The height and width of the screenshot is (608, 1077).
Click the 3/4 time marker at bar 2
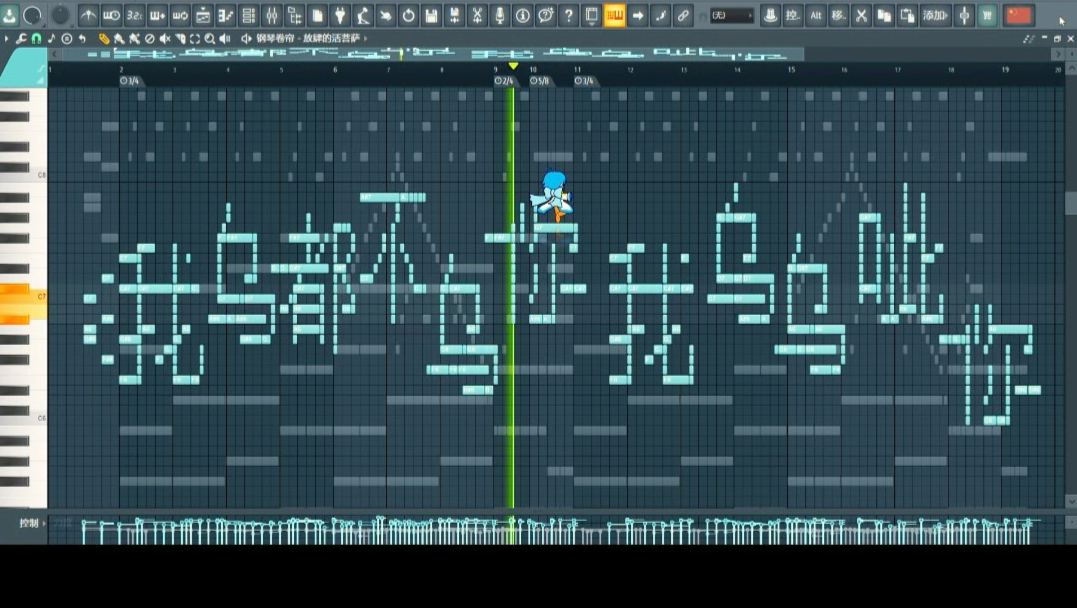point(130,81)
